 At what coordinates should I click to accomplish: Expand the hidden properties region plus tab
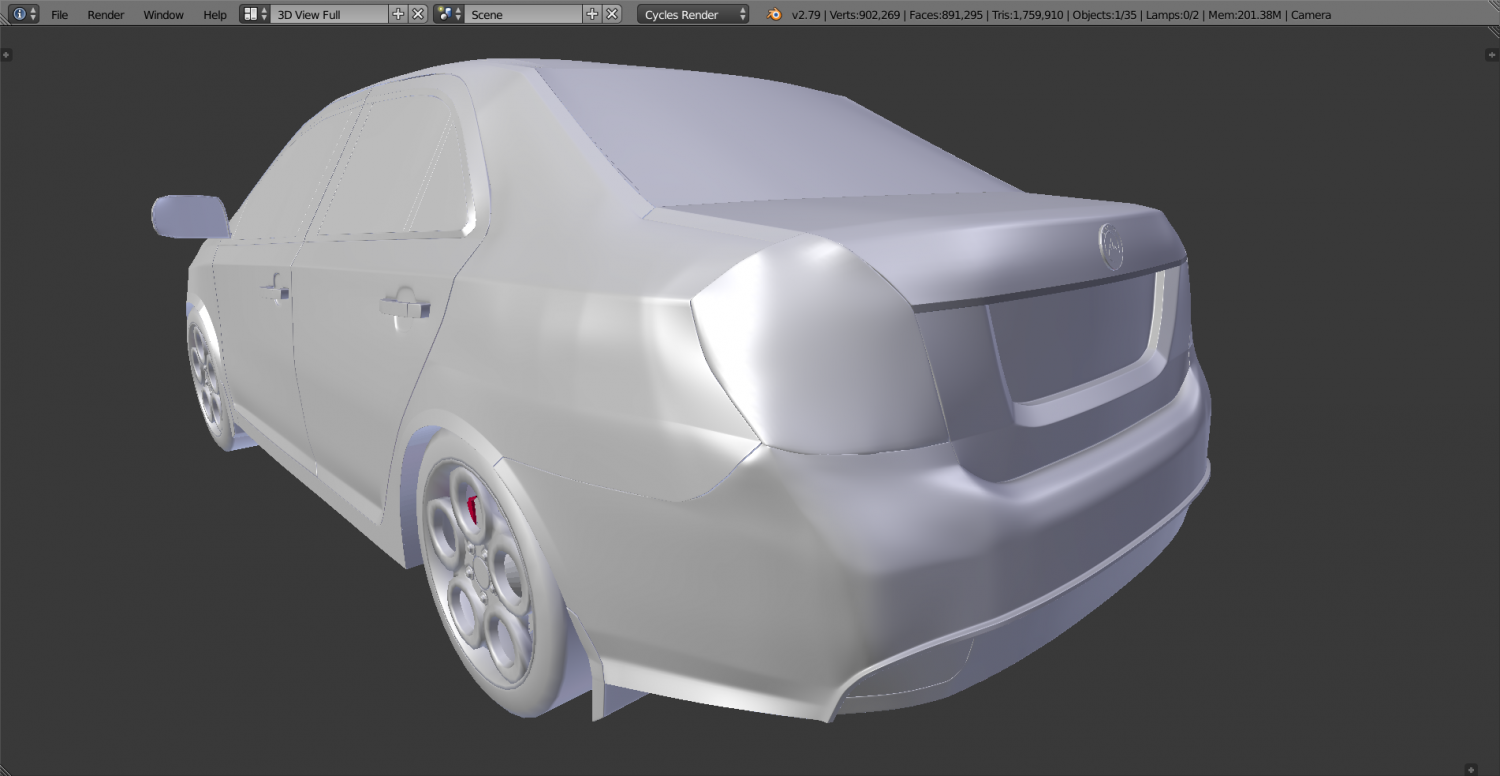tap(1493, 54)
